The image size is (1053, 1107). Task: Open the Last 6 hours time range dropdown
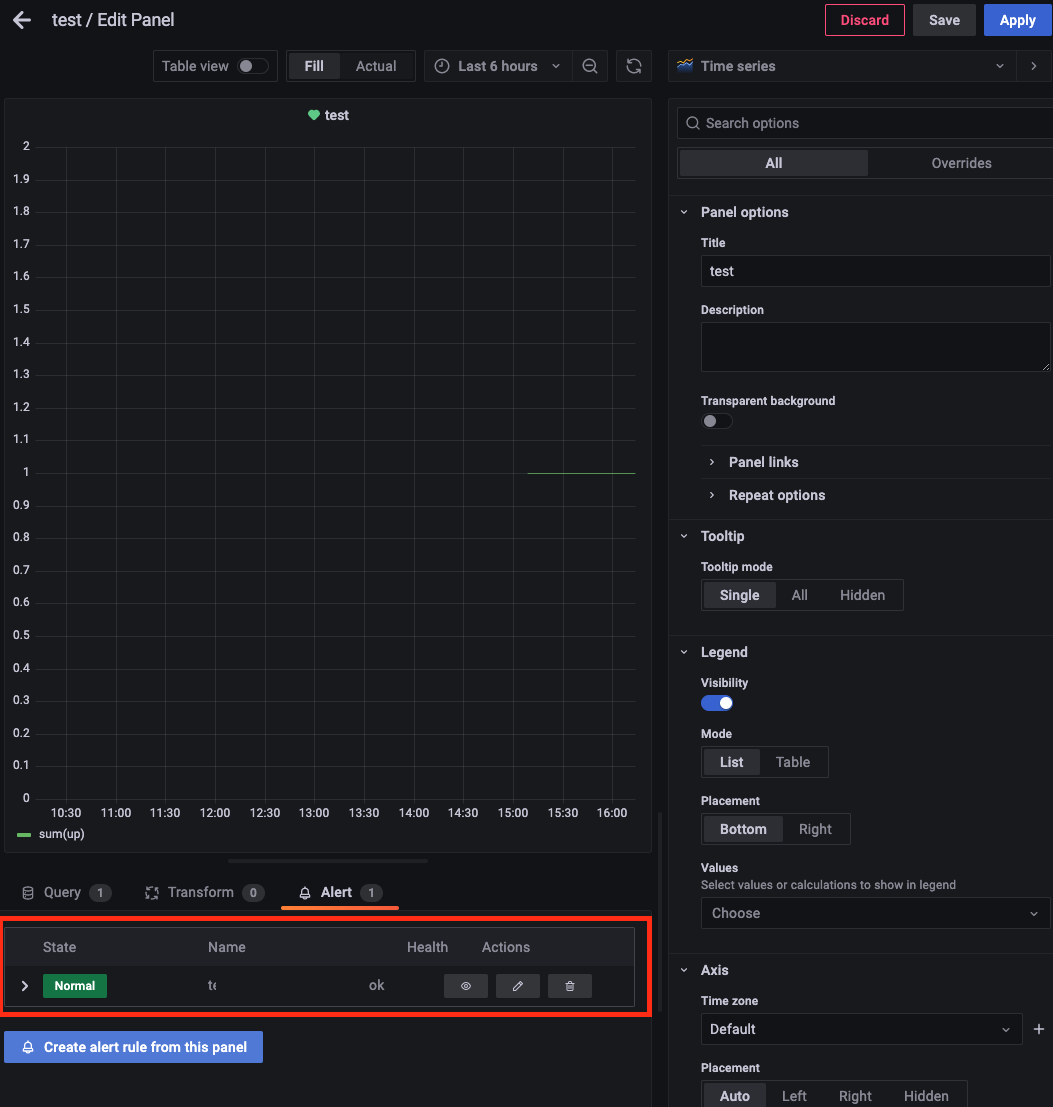tap(497, 66)
